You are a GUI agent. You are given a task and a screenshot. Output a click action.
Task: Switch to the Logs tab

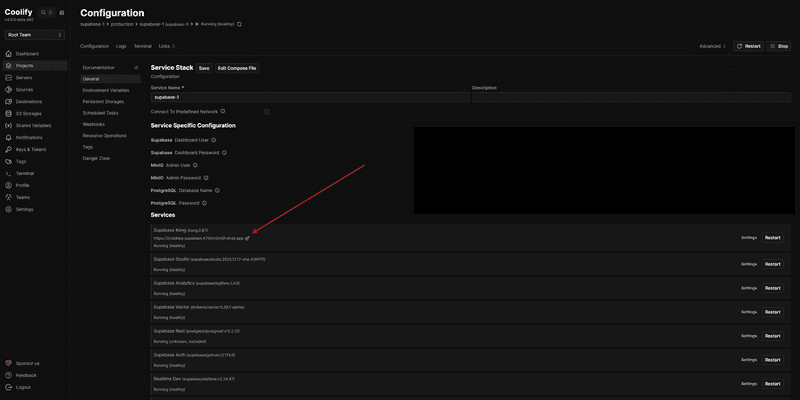121,46
